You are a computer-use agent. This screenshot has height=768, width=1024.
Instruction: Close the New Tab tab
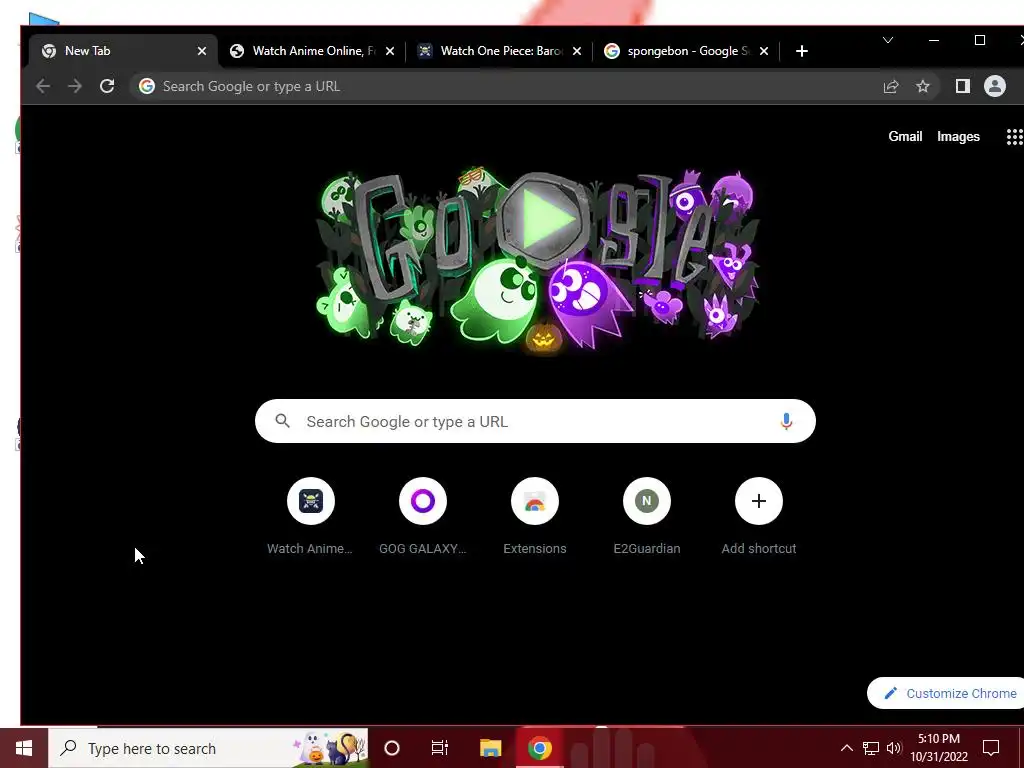pos(202,51)
